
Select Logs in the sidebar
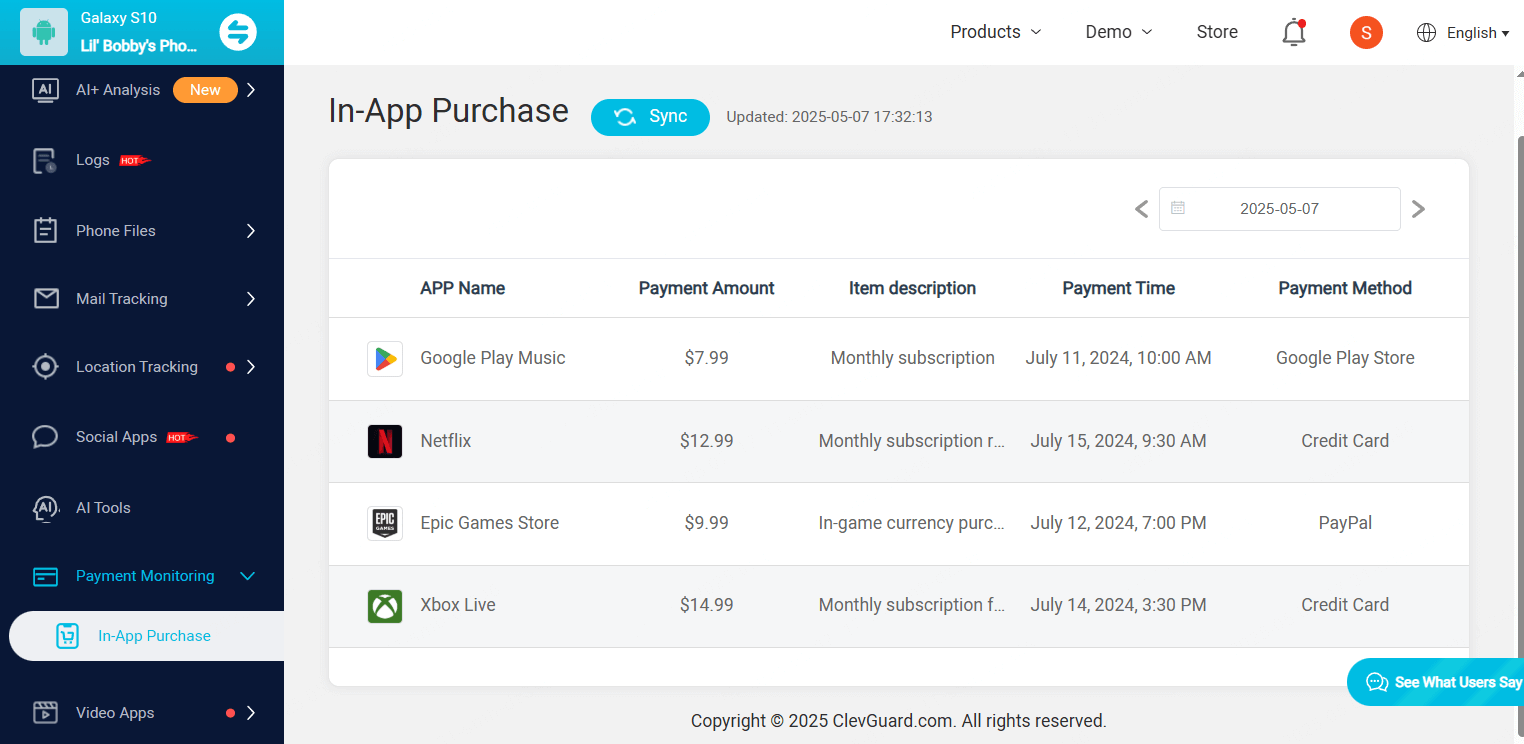click(93, 160)
